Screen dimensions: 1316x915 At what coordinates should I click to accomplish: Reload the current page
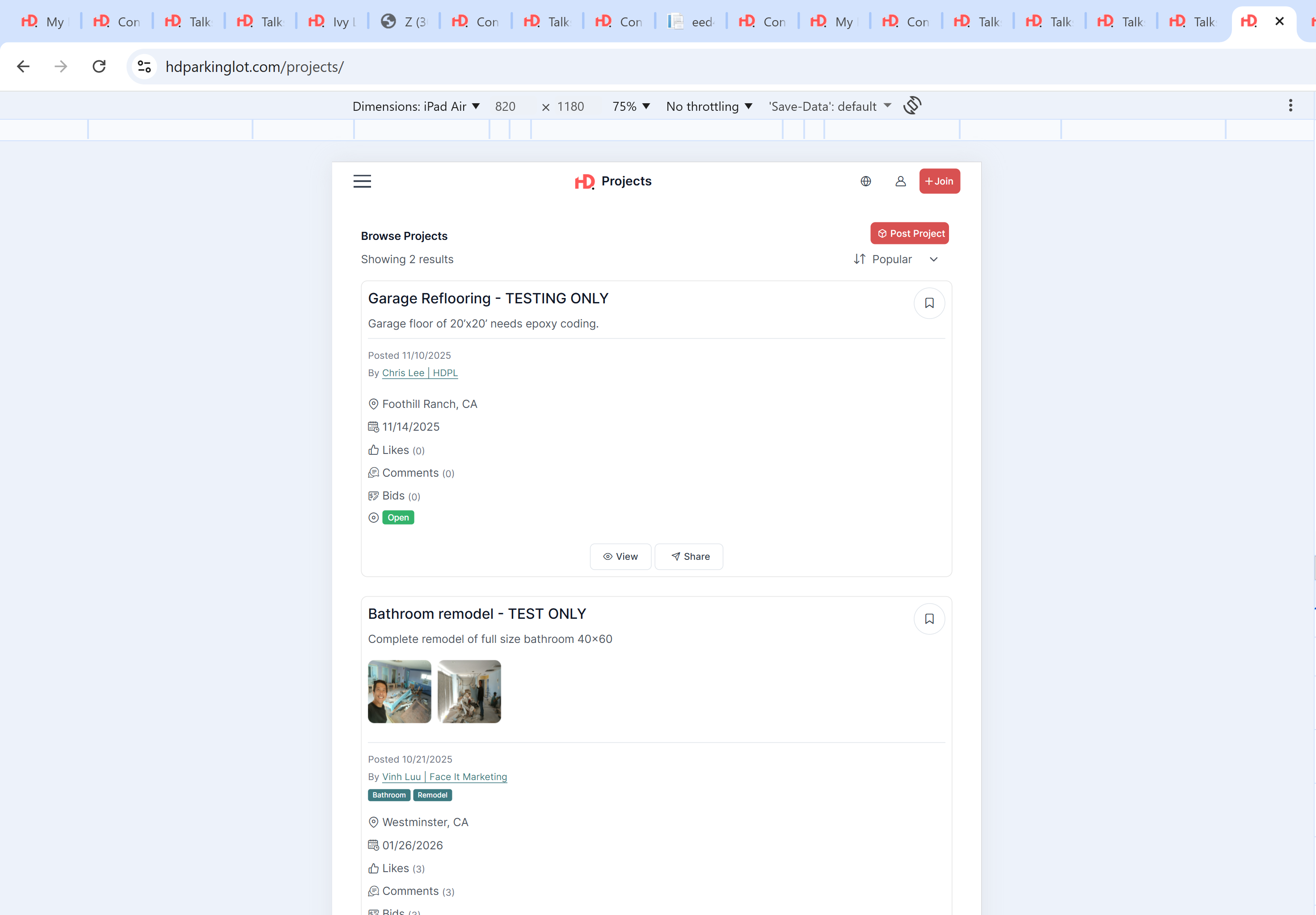pyautogui.click(x=99, y=67)
